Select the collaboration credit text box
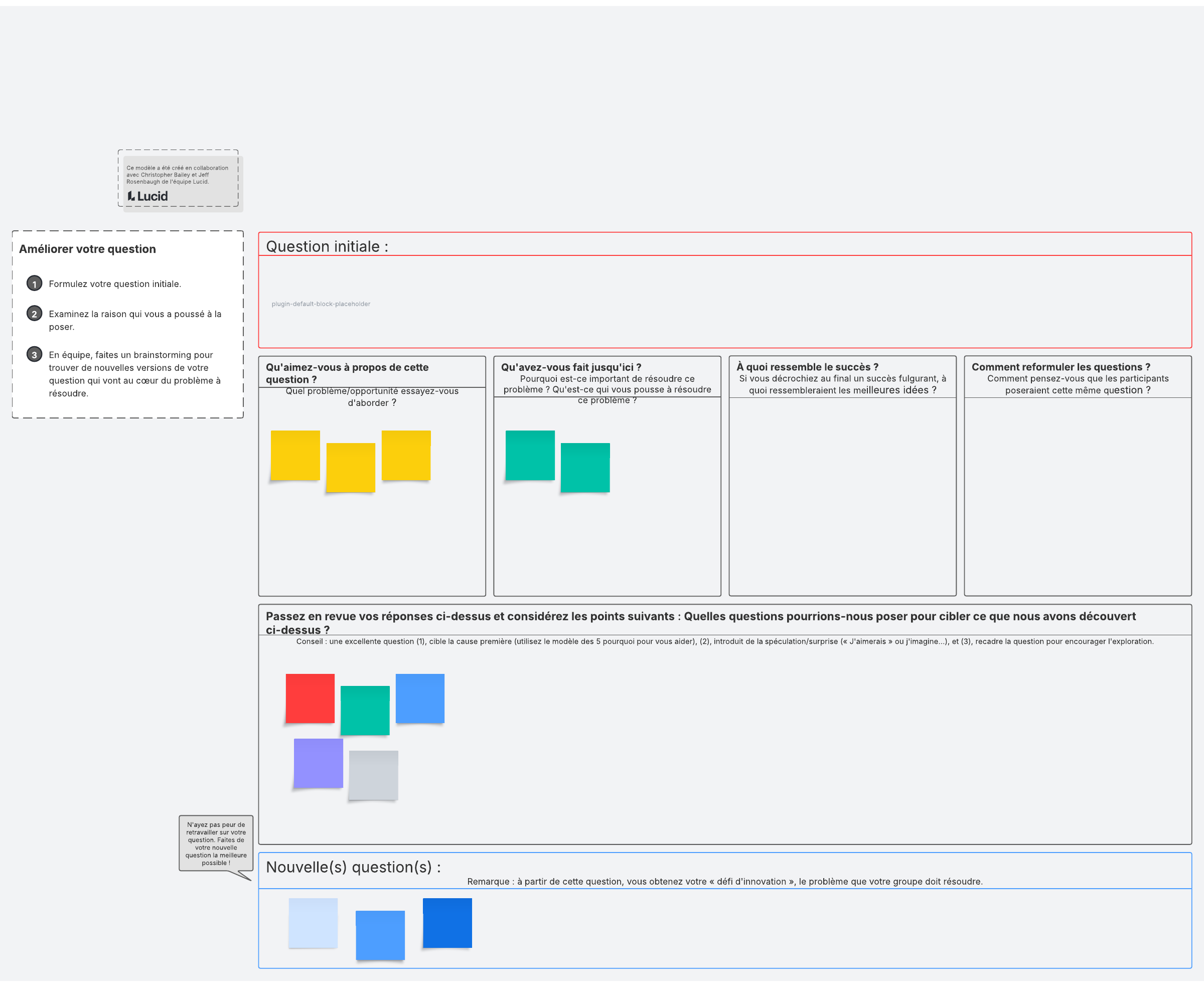This screenshot has width=1204, height=987. point(178,175)
